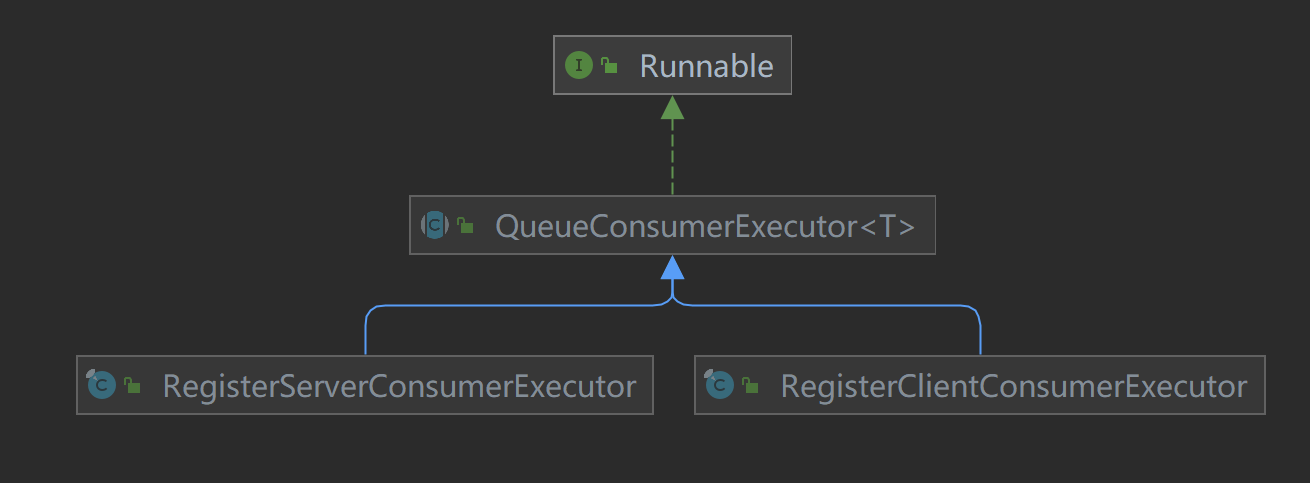The width and height of the screenshot is (1310, 483).
Task: Select the dashed green implementation line
Action: pos(672,158)
